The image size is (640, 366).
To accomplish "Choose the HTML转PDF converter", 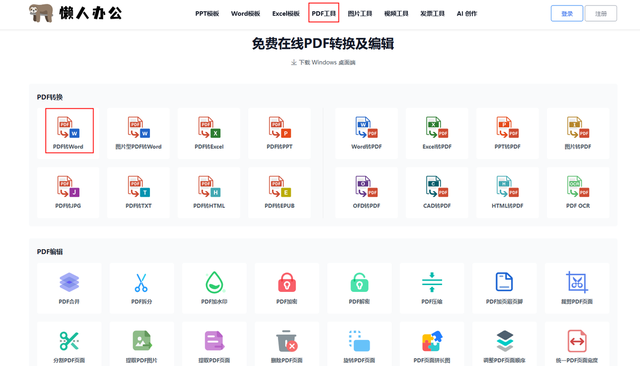I will 507,193.
